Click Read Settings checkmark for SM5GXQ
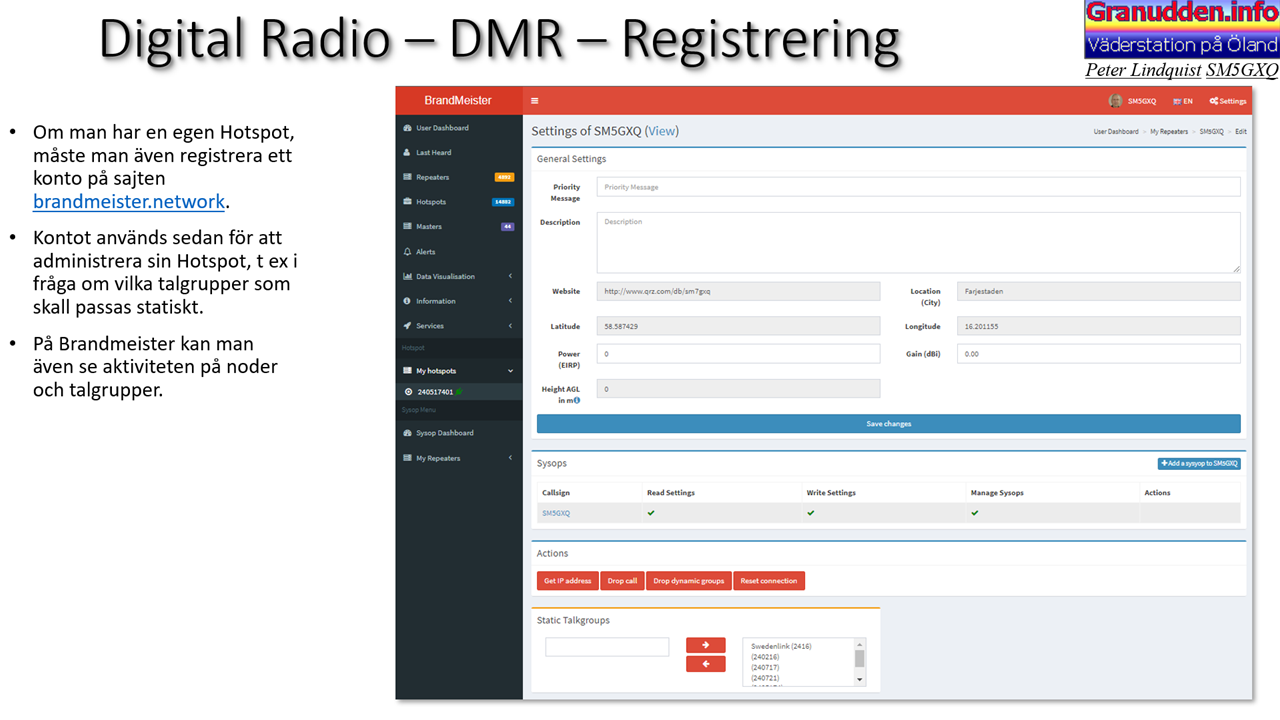 coord(651,513)
